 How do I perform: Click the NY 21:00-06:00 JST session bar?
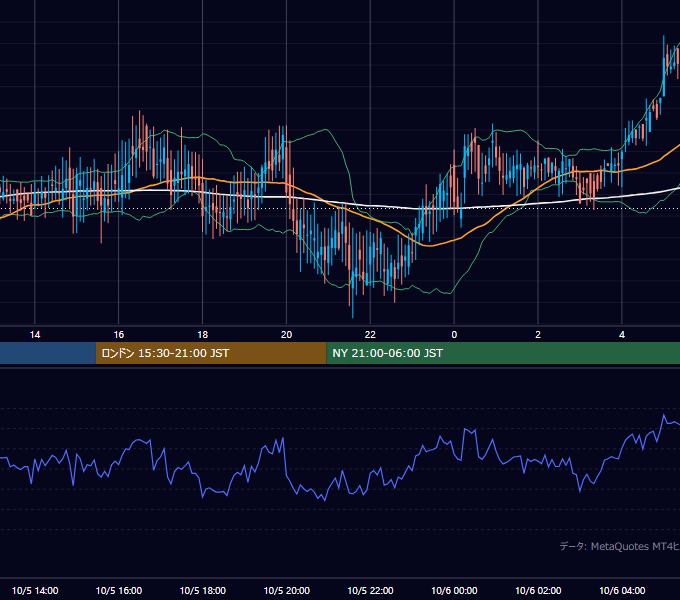503,353
